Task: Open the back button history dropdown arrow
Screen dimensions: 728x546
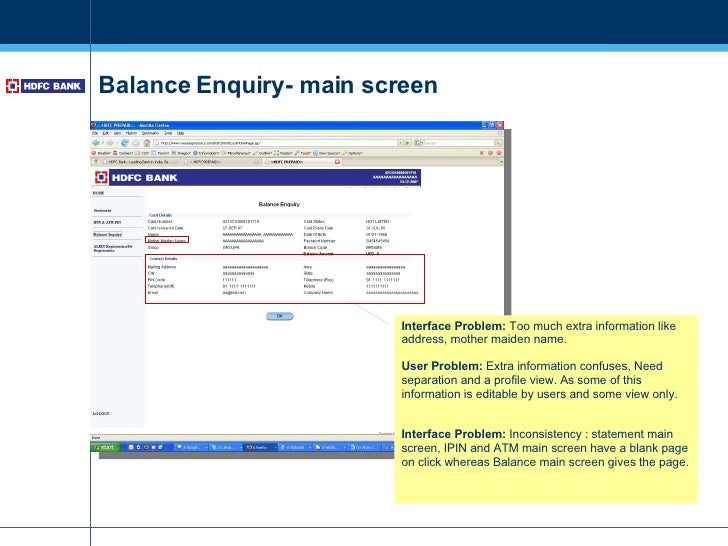Action: click(103, 143)
